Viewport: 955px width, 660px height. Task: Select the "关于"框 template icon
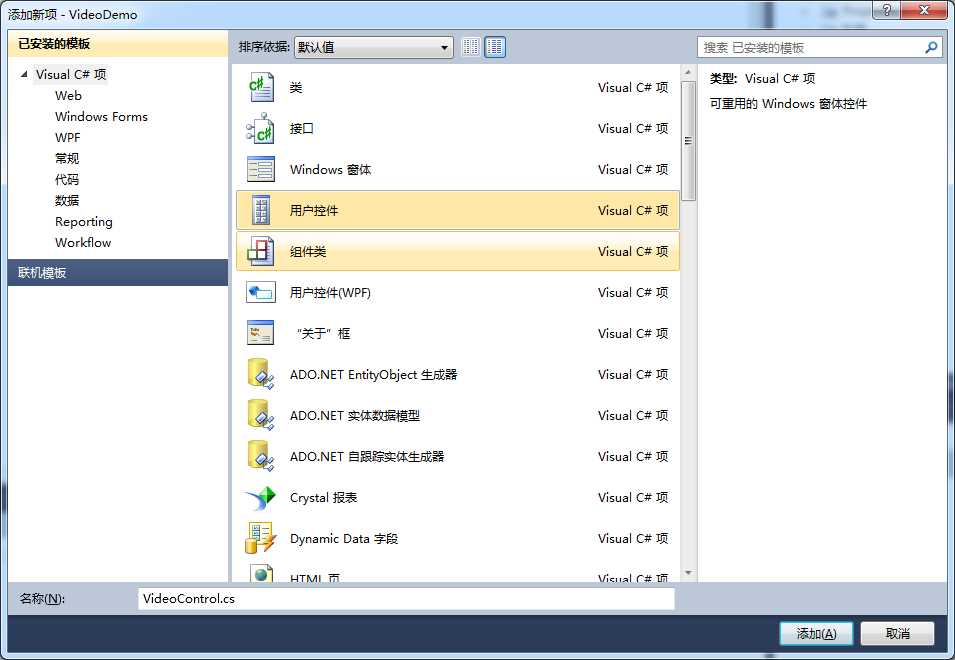click(x=261, y=333)
